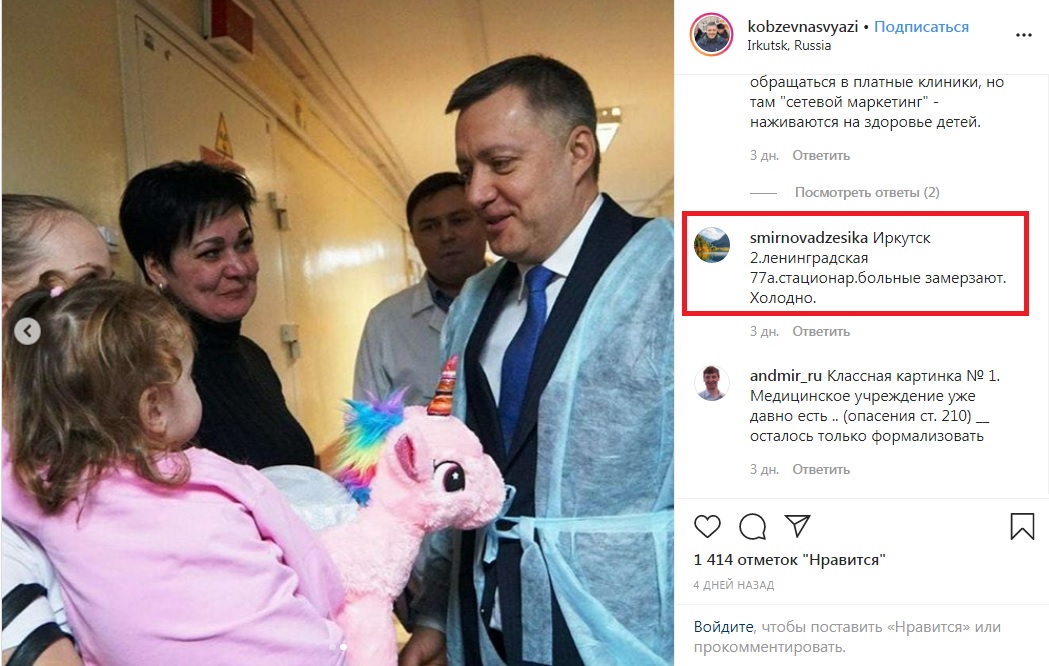1049x666 pixels.
Task: Open kobzevnasvyazi profile picture
Action: (711, 34)
